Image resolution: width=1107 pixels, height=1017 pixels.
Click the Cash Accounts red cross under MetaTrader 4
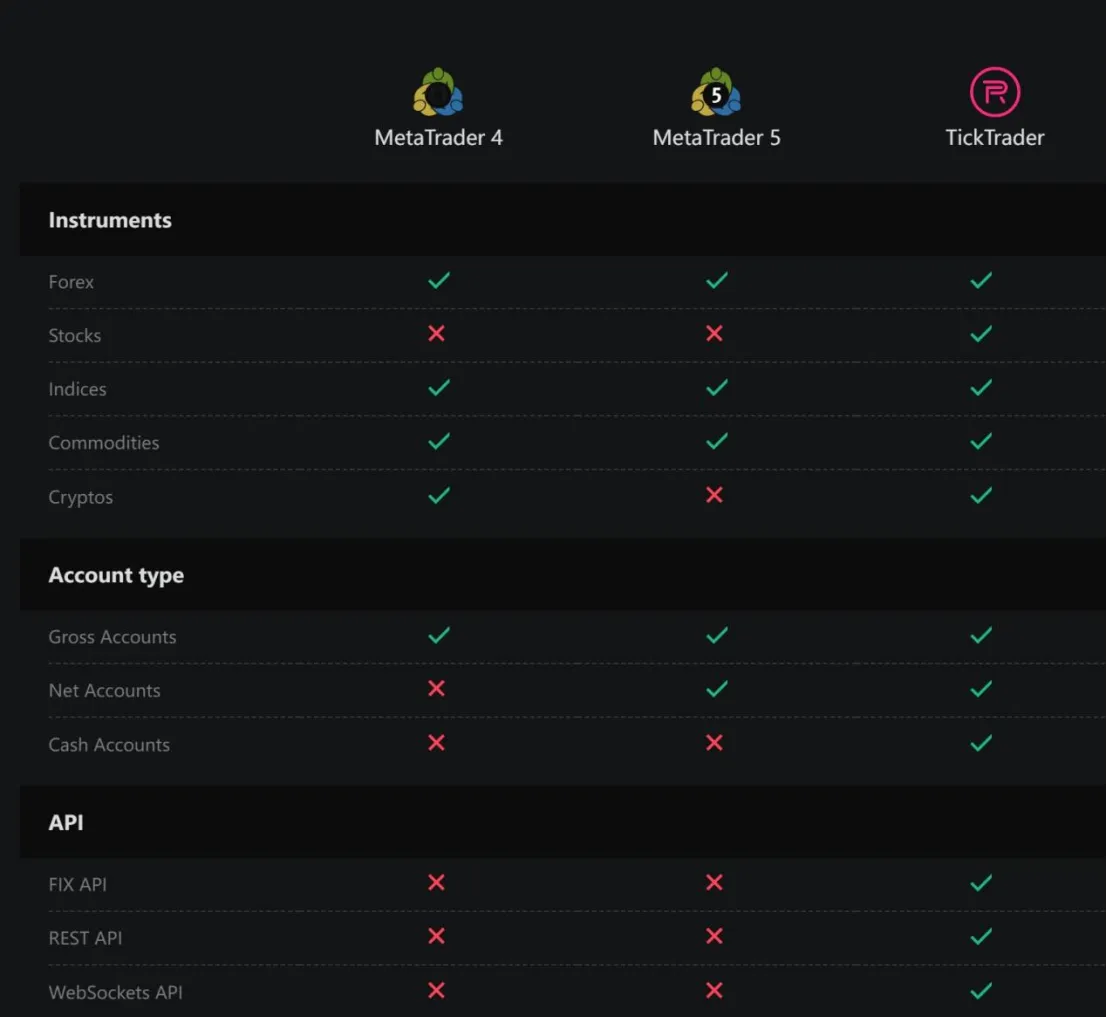(x=436, y=742)
